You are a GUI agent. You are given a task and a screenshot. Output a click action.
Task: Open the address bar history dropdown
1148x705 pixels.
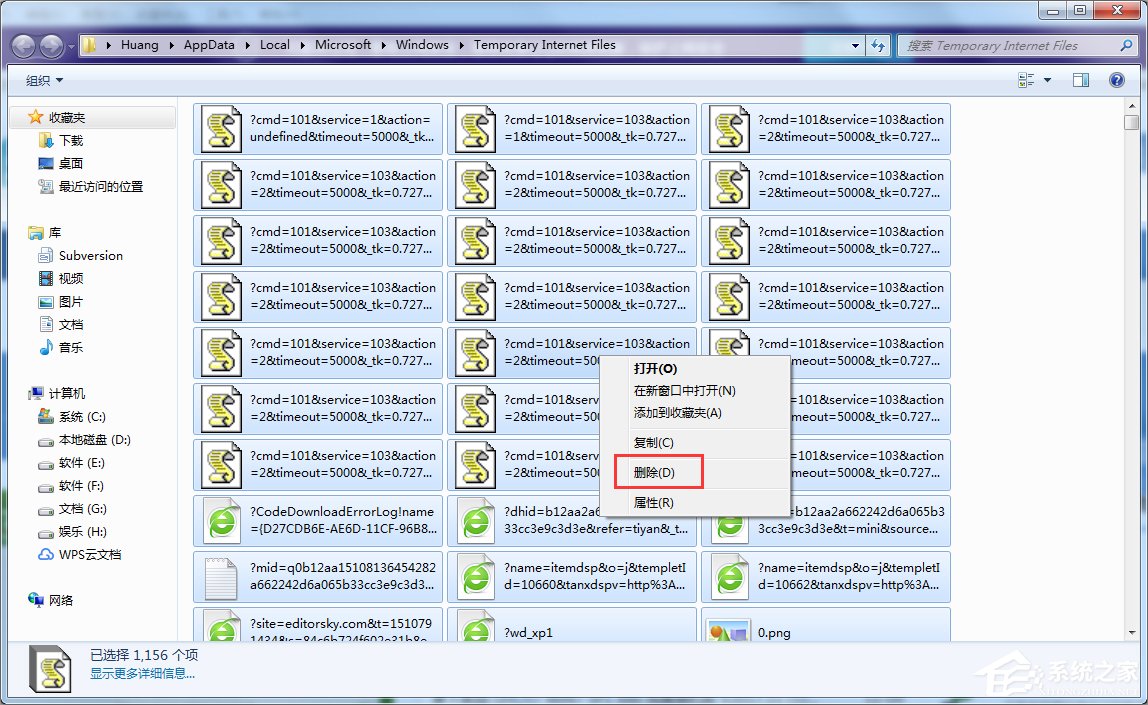853,45
